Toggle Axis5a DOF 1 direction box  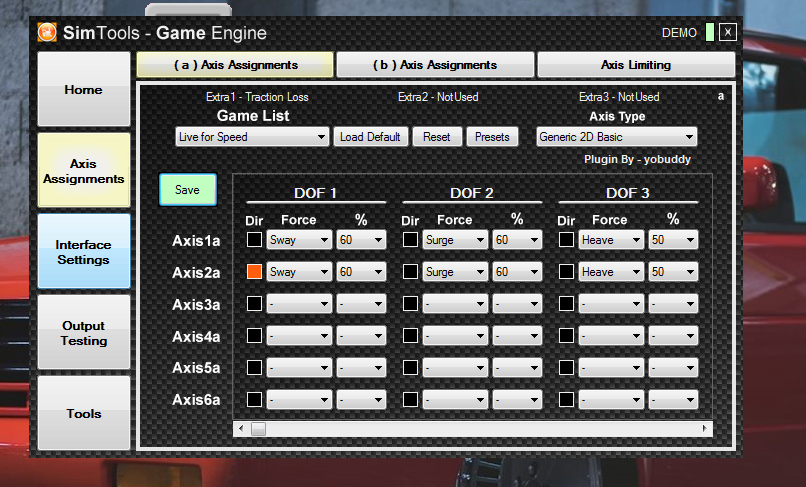[254, 368]
